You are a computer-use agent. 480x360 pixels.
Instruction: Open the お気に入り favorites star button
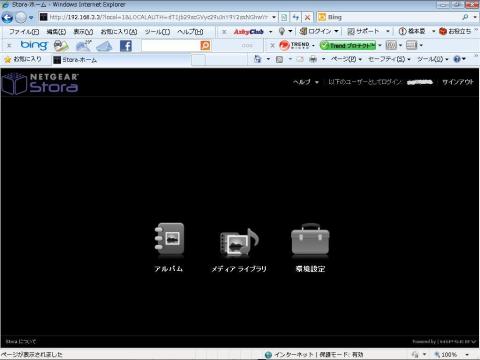[23, 59]
